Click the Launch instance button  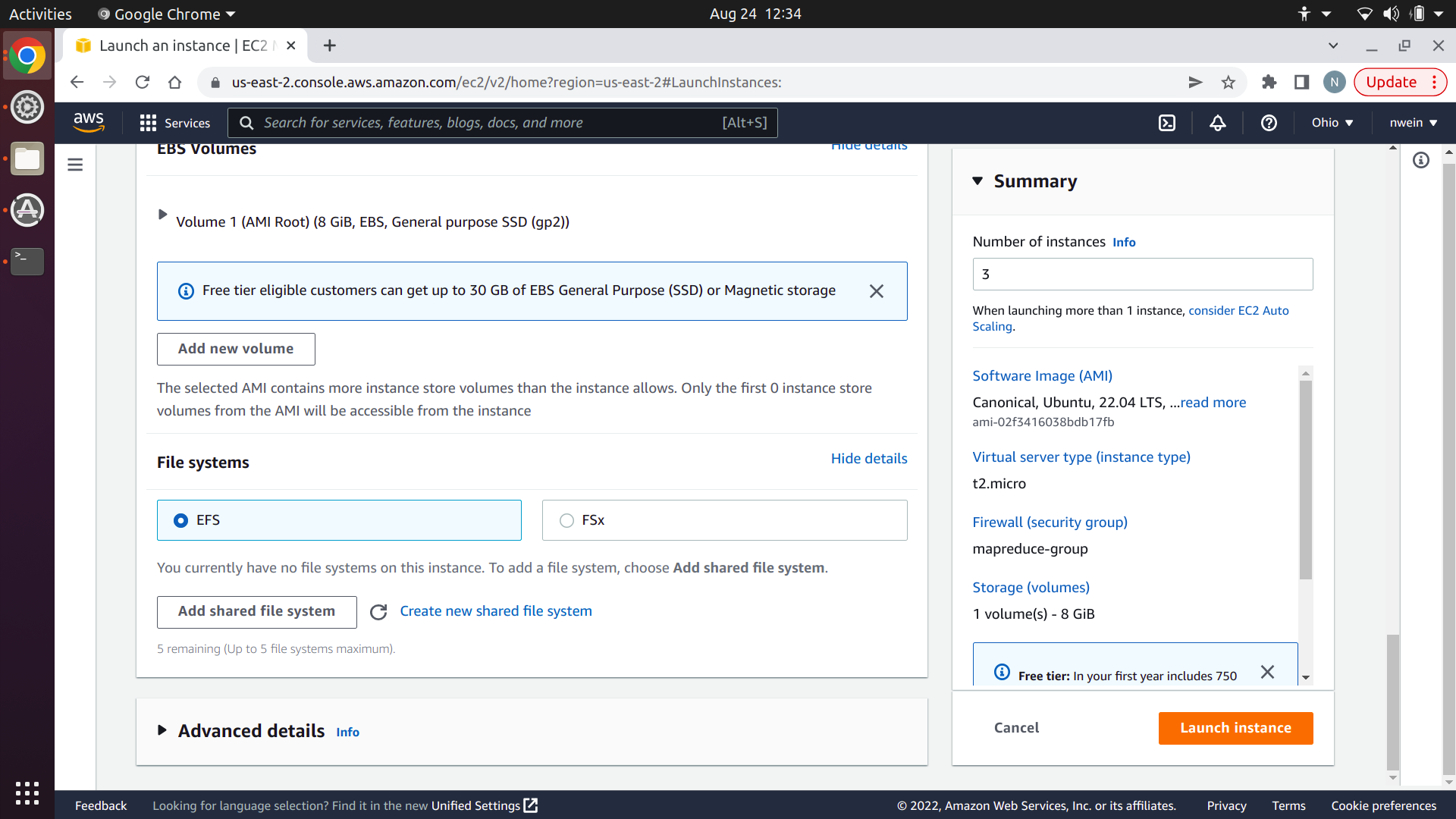[x=1235, y=728]
